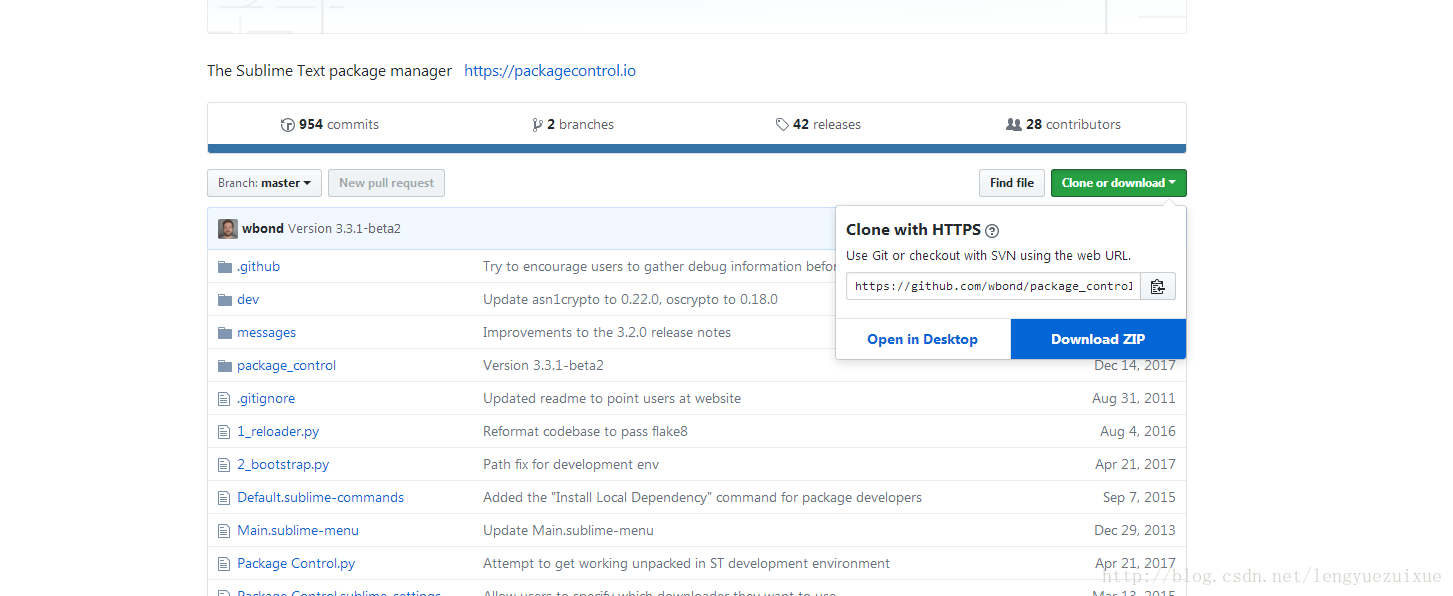This screenshot has width=1453, height=596.
Task: Open the wbond author link
Action: (x=263, y=228)
